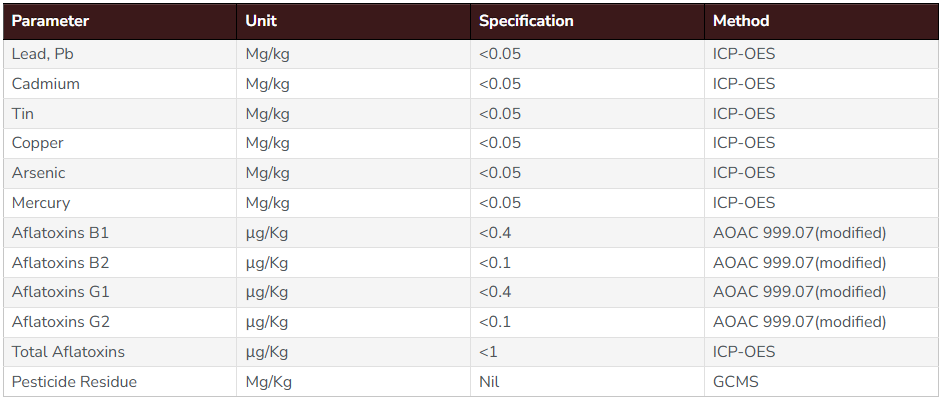Click the Aflatoxins B1 cell

120,233
